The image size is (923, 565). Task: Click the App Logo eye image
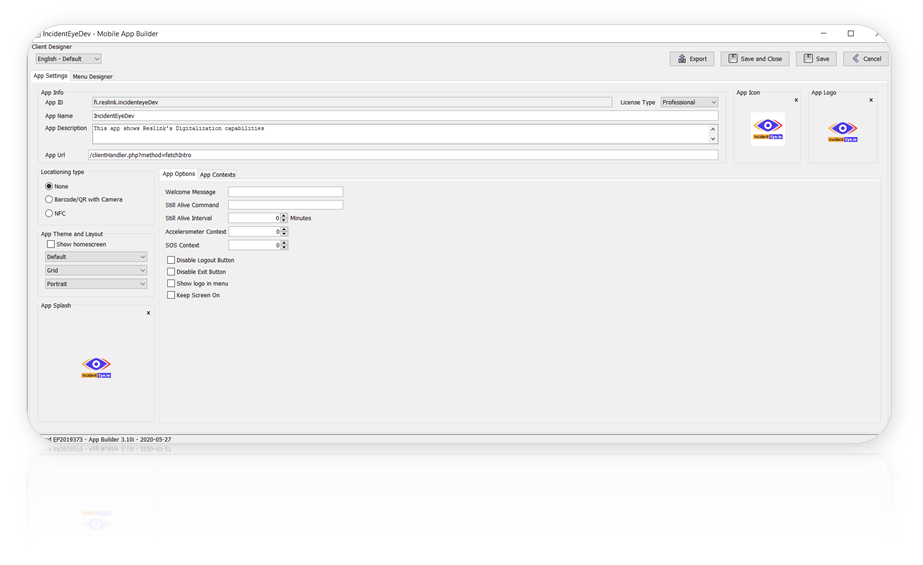tap(843, 130)
